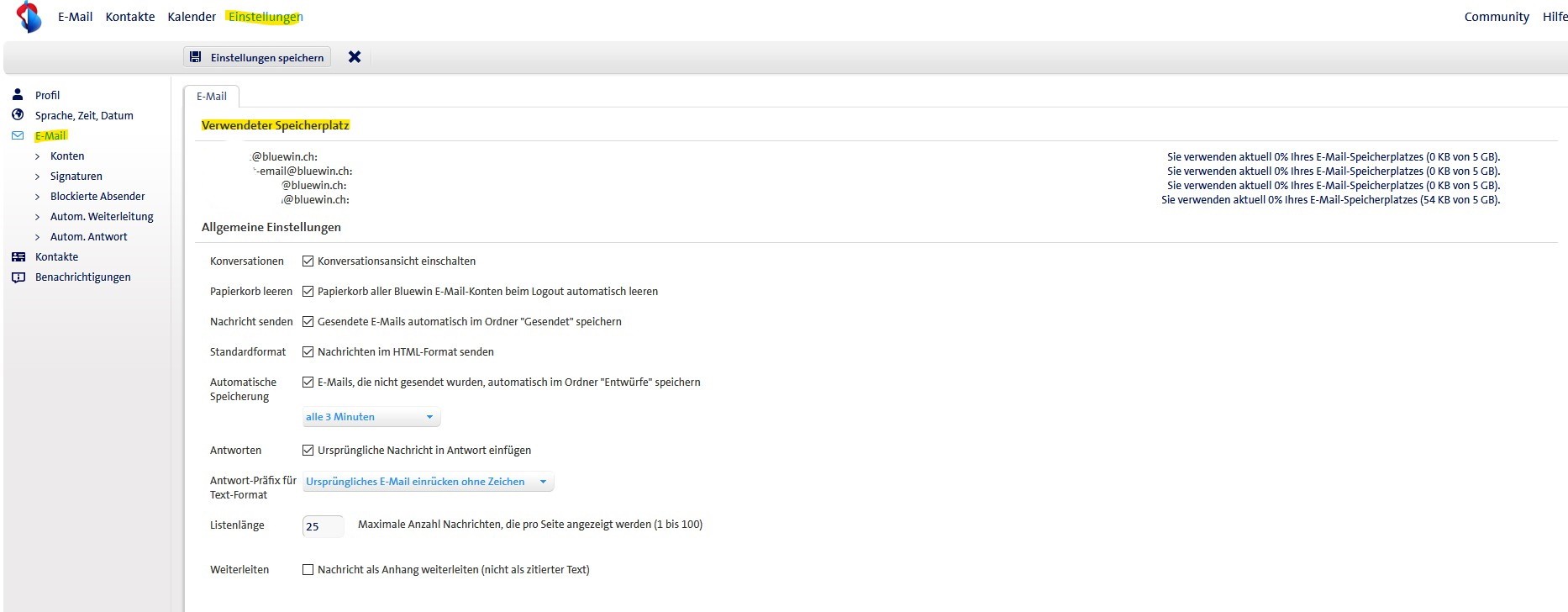The height and width of the screenshot is (612, 1568).
Task: Disable the Konversationsansicht einschalten checkbox
Action: pos(308,261)
